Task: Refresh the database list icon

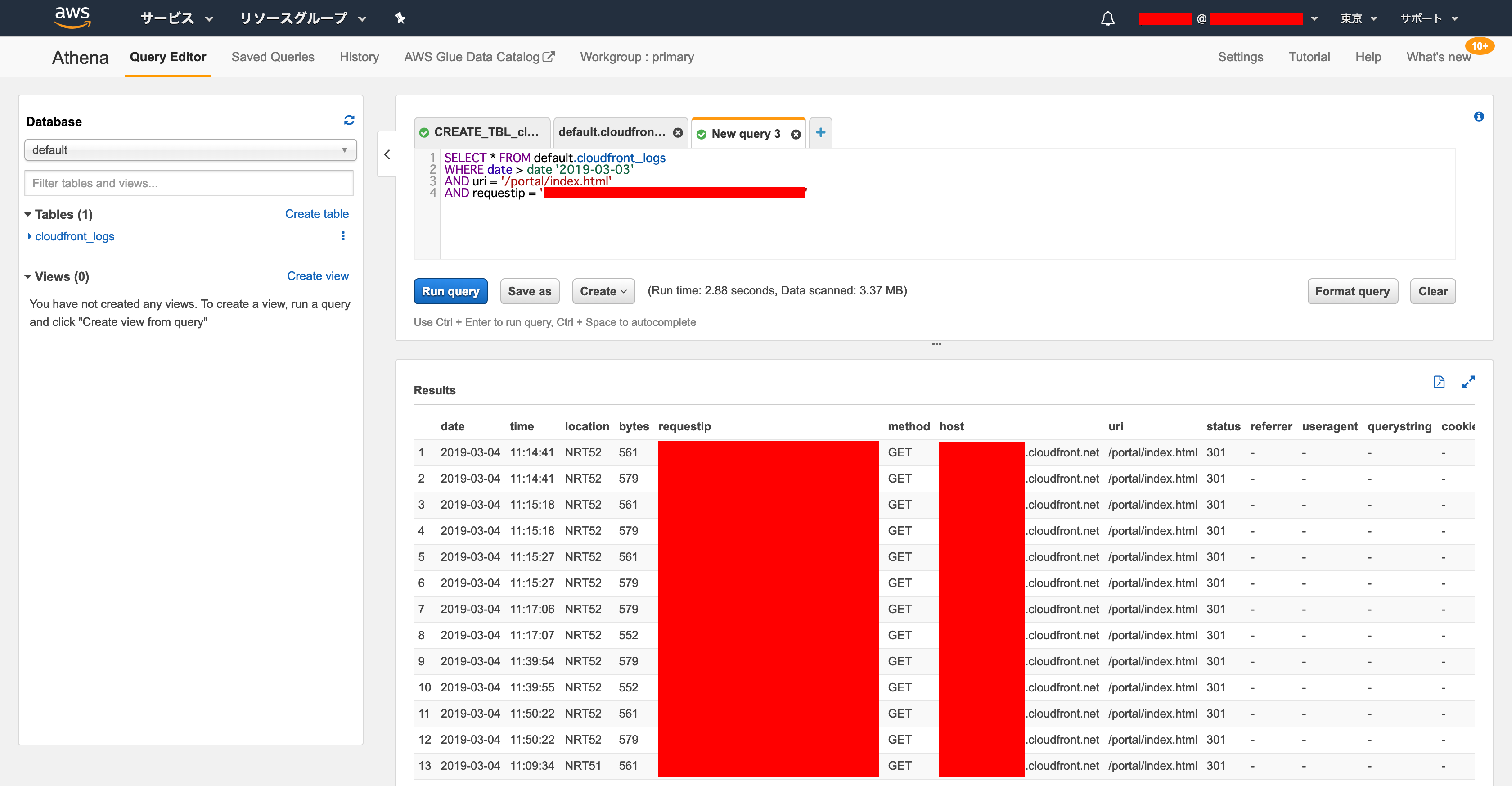Action: [x=349, y=120]
